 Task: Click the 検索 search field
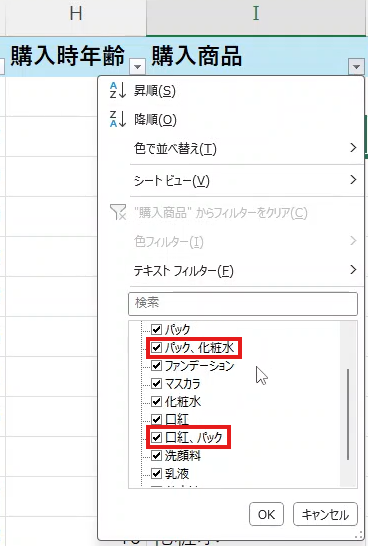point(243,304)
